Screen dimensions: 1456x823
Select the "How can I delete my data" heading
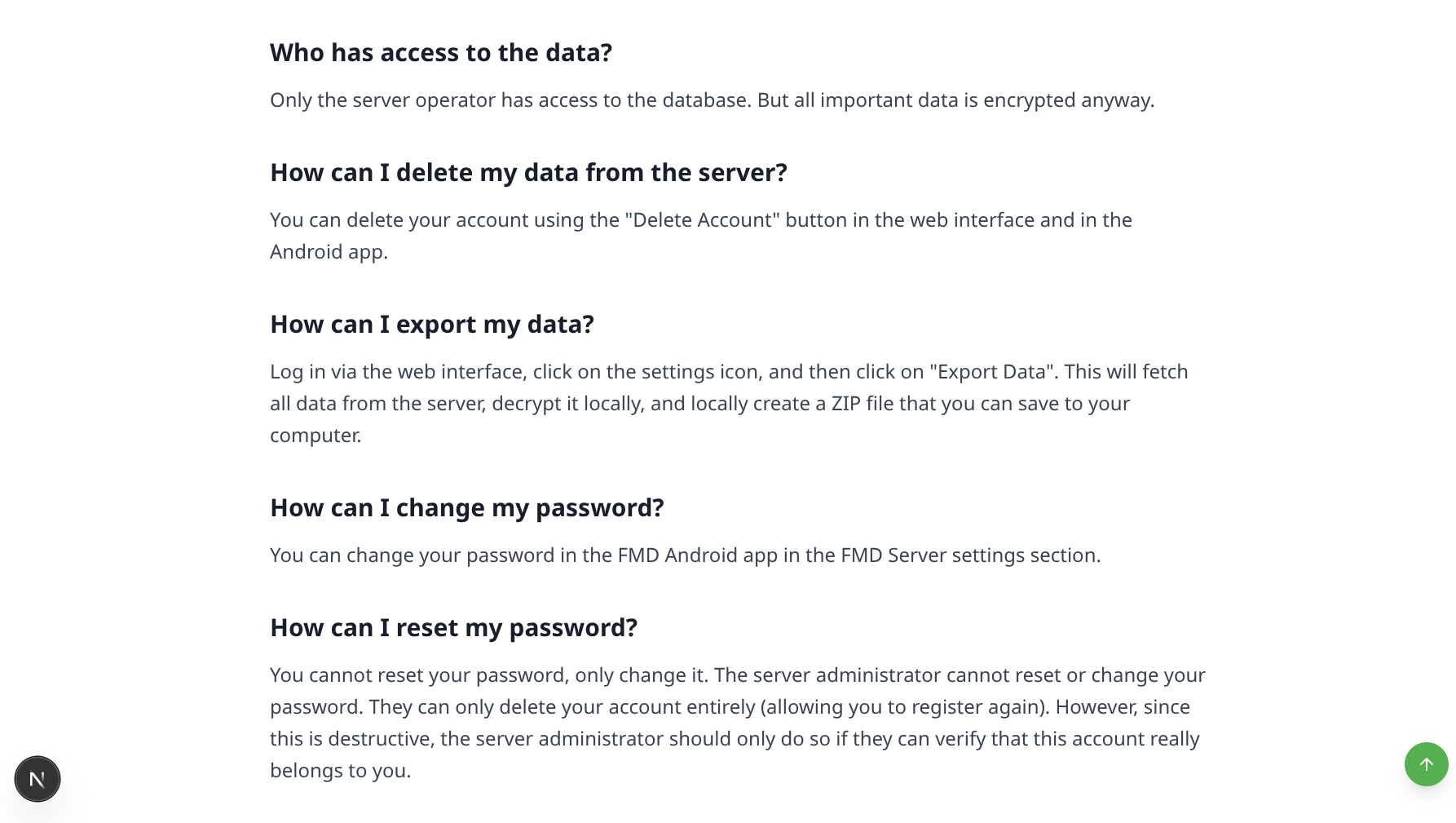point(528,173)
